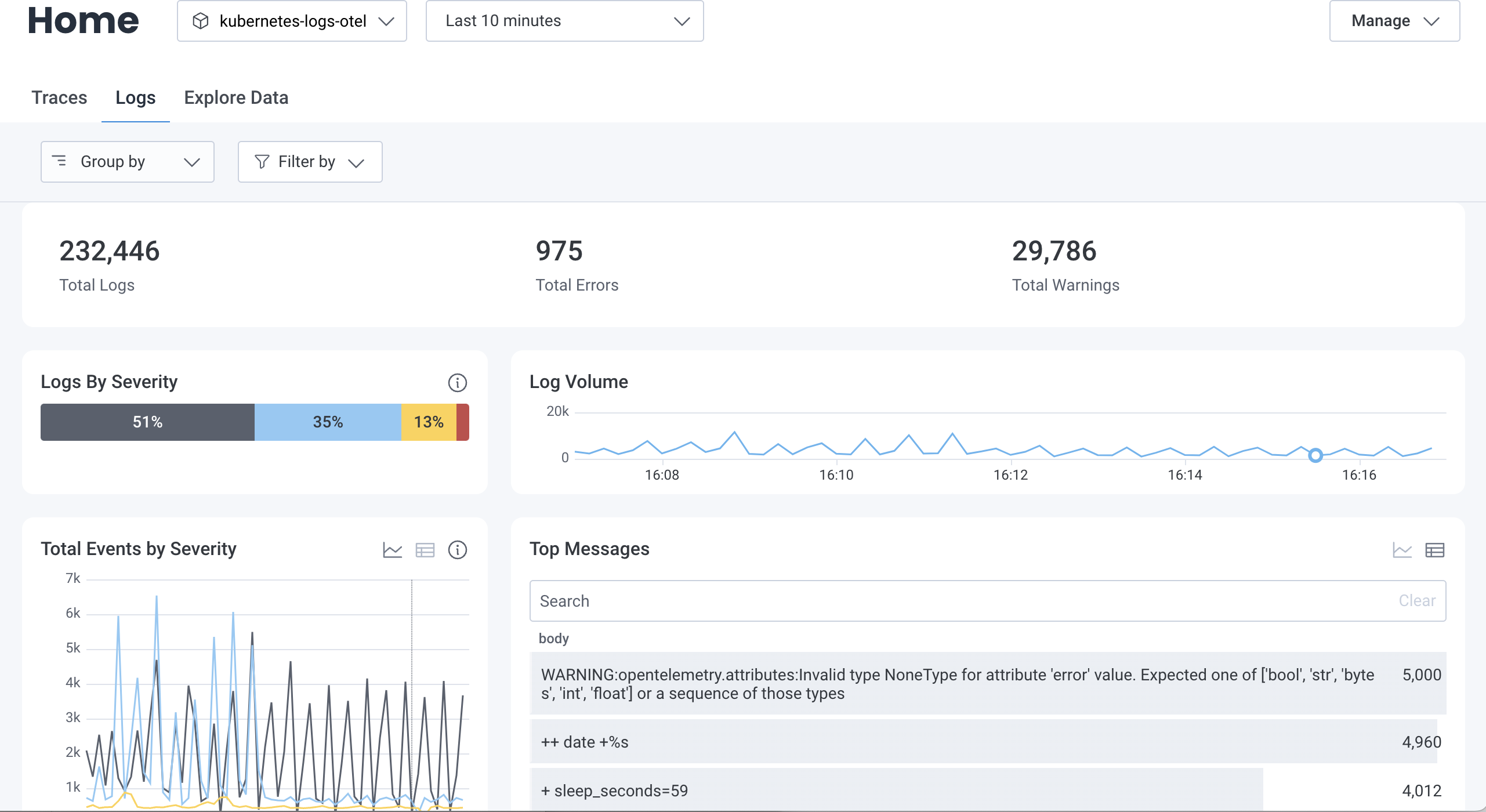The image size is (1486, 812).
Task: Click the highlighted Log Volume data point
Action: (x=1315, y=456)
